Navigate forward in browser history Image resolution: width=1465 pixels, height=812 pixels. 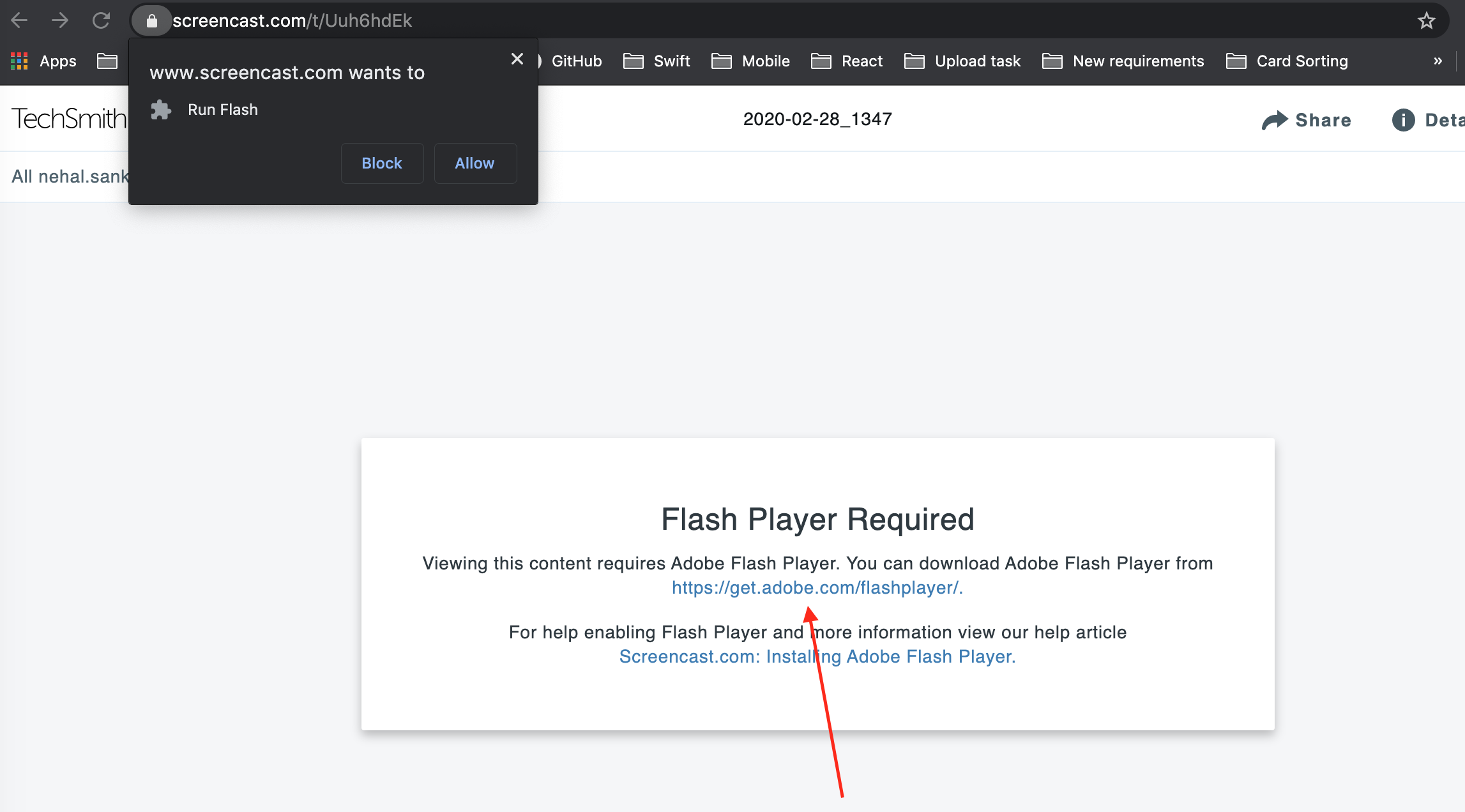click(x=61, y=20)
